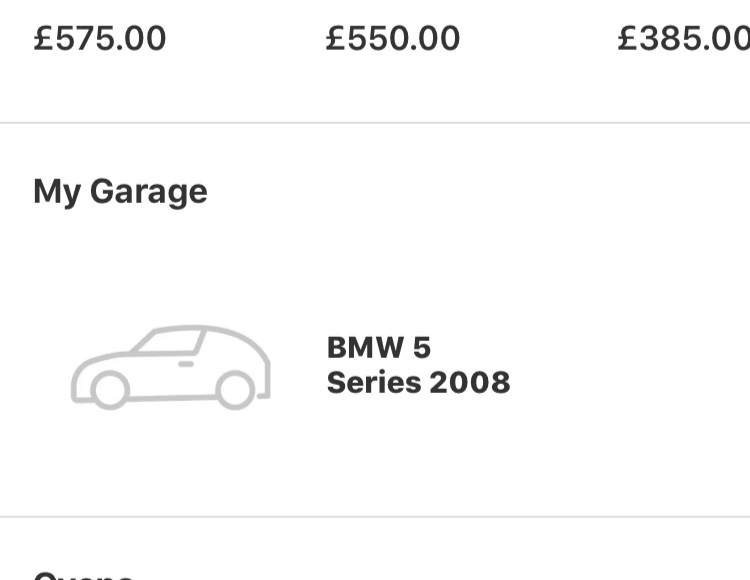Viewport: 750px width, 580px height.
Task: Click the 'Series 2008' text line
Action: [419, 383]
